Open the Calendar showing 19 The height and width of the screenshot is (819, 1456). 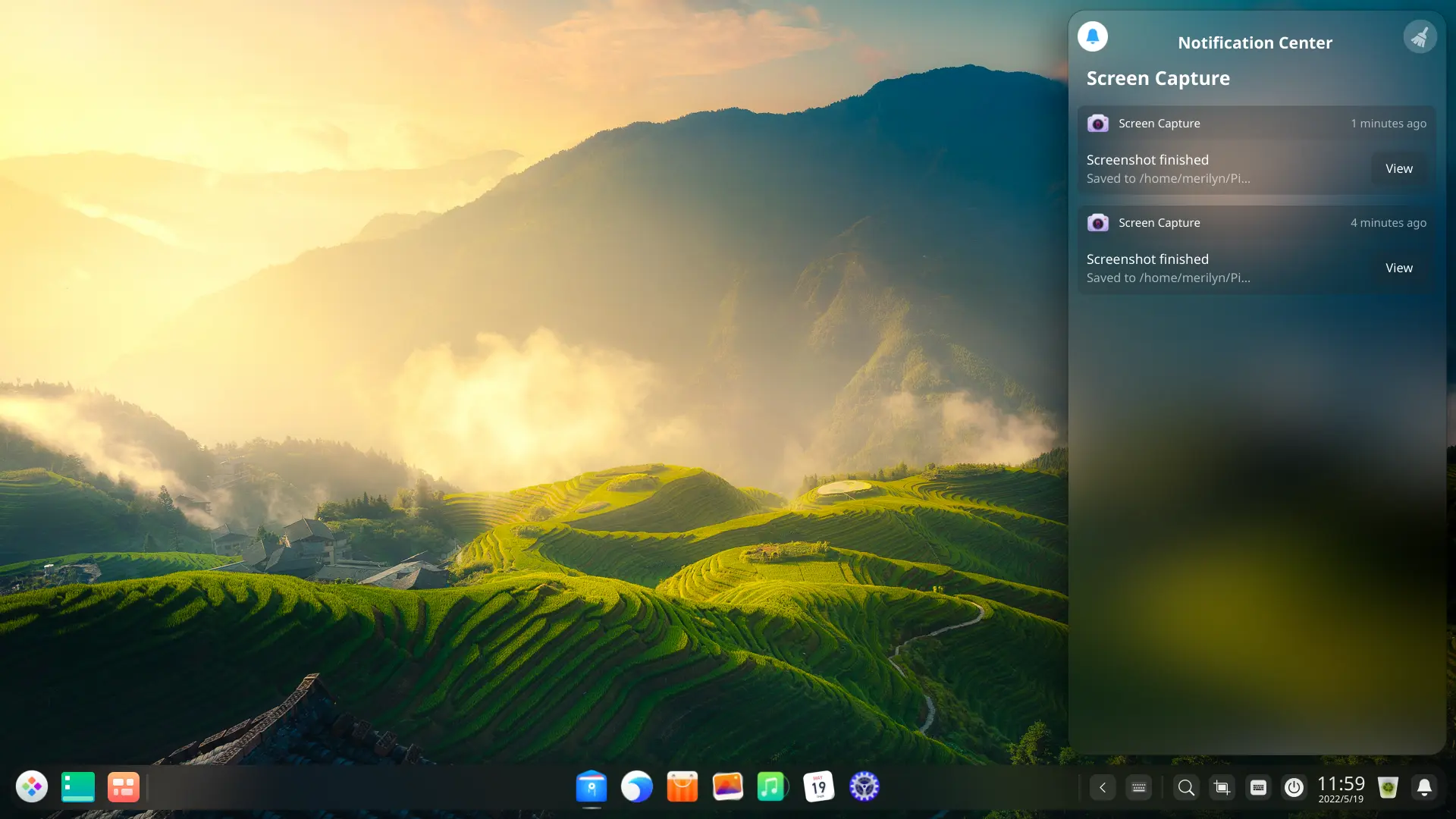click(x=819, y=787)
